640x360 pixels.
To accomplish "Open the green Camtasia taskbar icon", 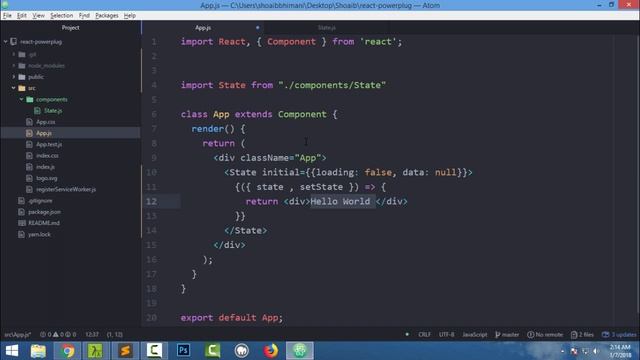I will [x=212, y=351].
